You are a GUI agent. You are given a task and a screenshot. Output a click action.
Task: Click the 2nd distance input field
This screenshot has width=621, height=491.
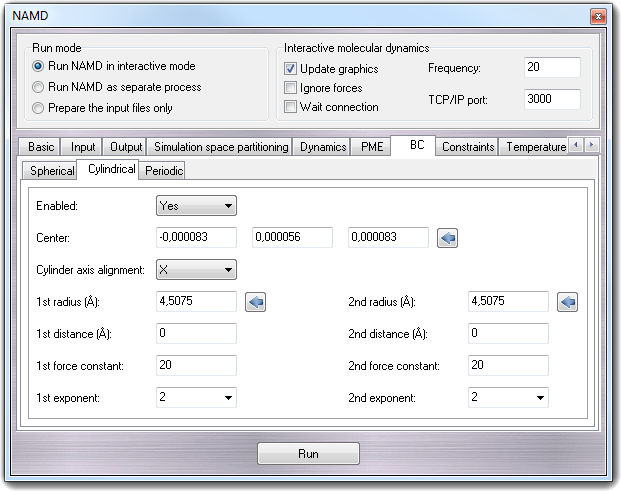click(508, 333)
